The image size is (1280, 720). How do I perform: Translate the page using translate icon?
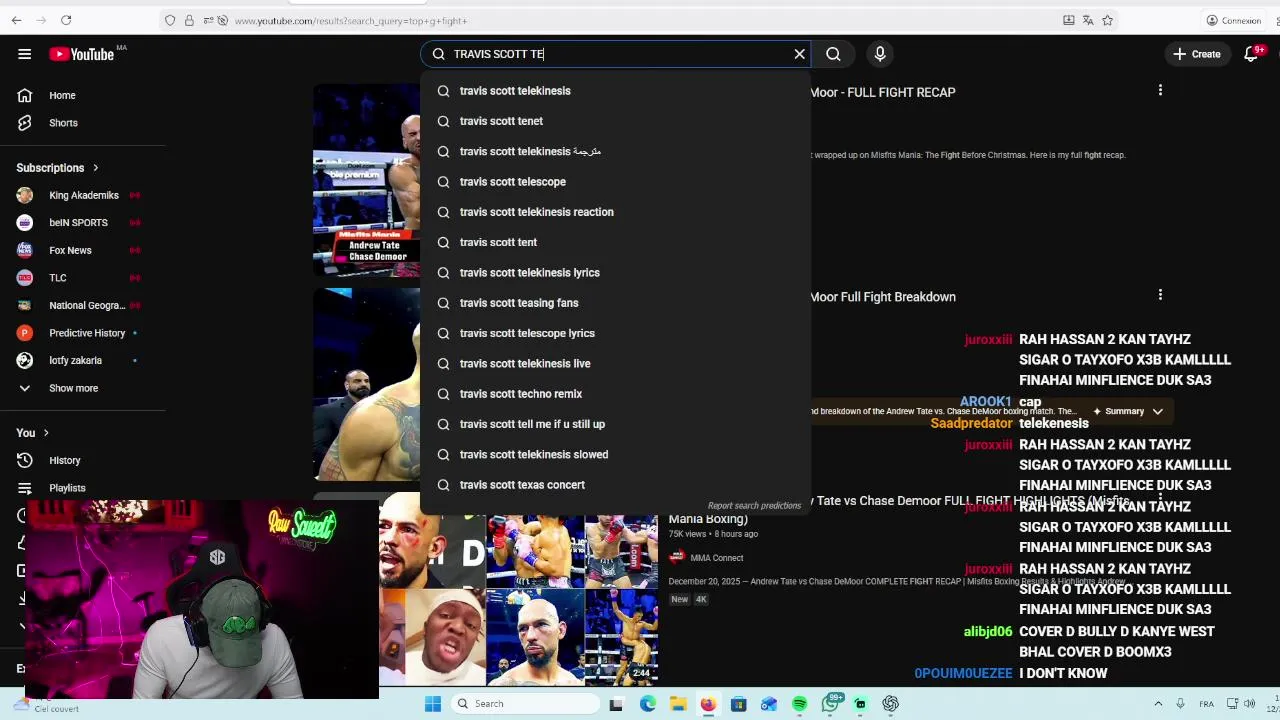[1088, 20]
